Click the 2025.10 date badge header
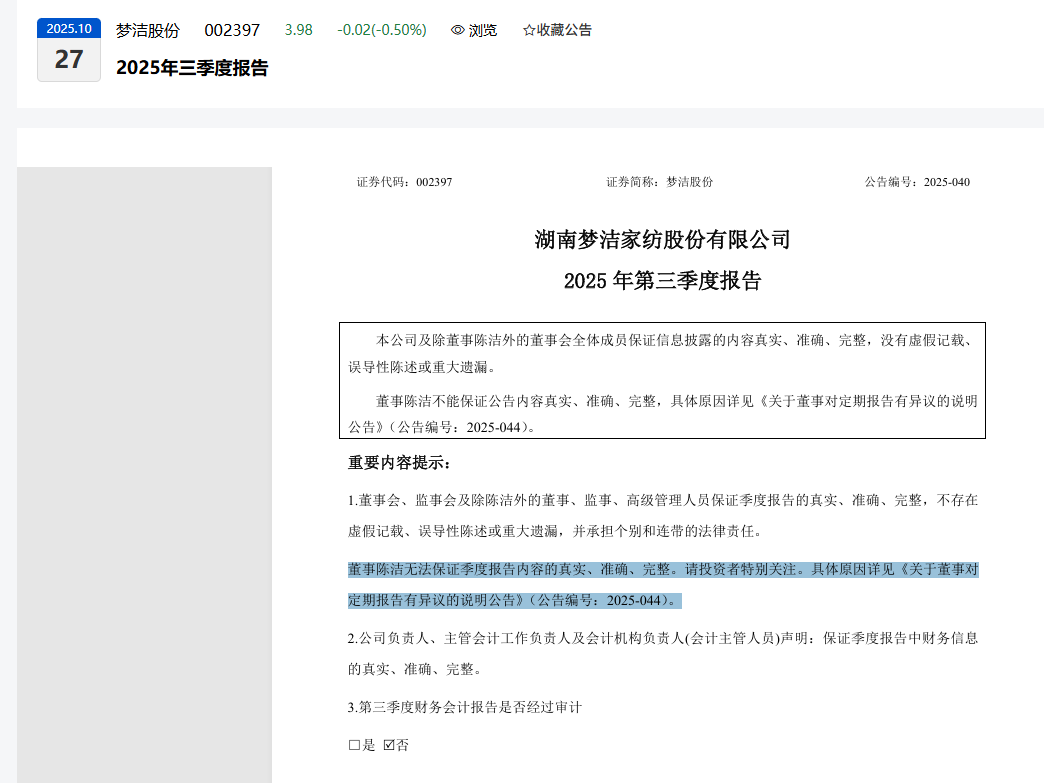 pos(69,28)
